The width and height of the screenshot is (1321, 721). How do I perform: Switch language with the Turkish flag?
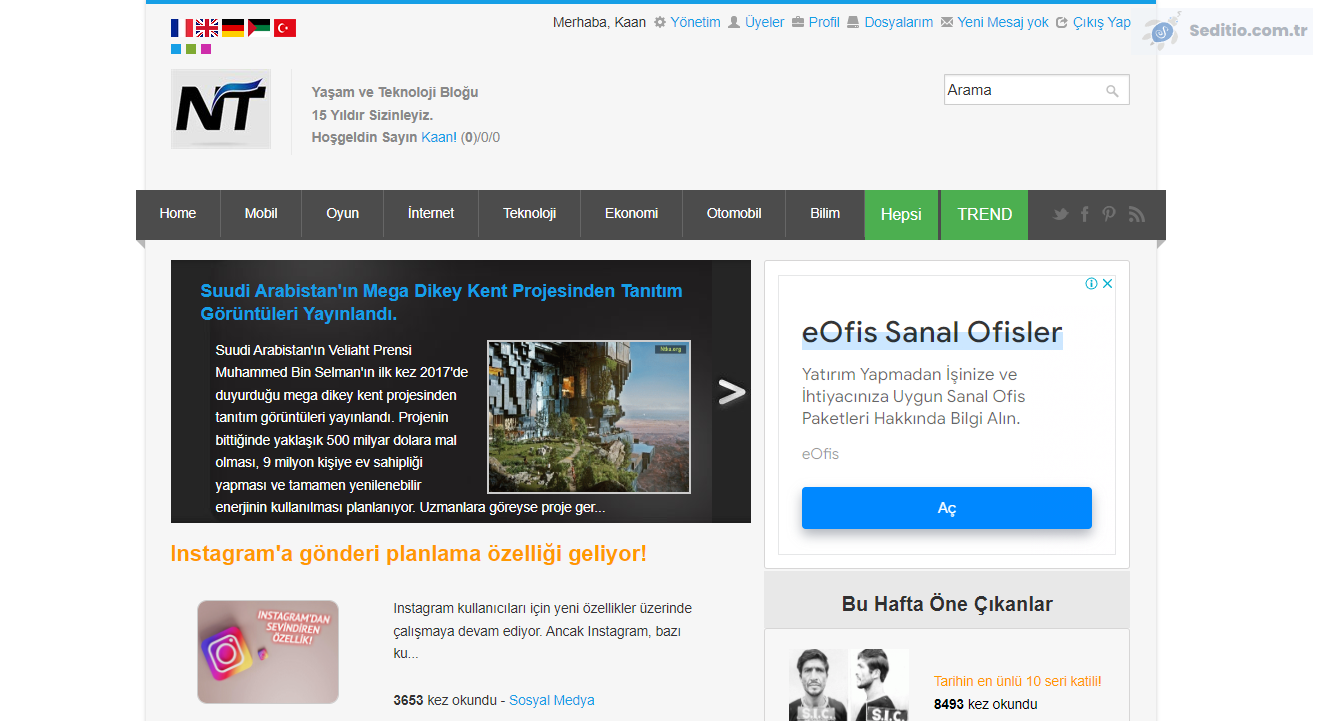[x=285, y=28]
